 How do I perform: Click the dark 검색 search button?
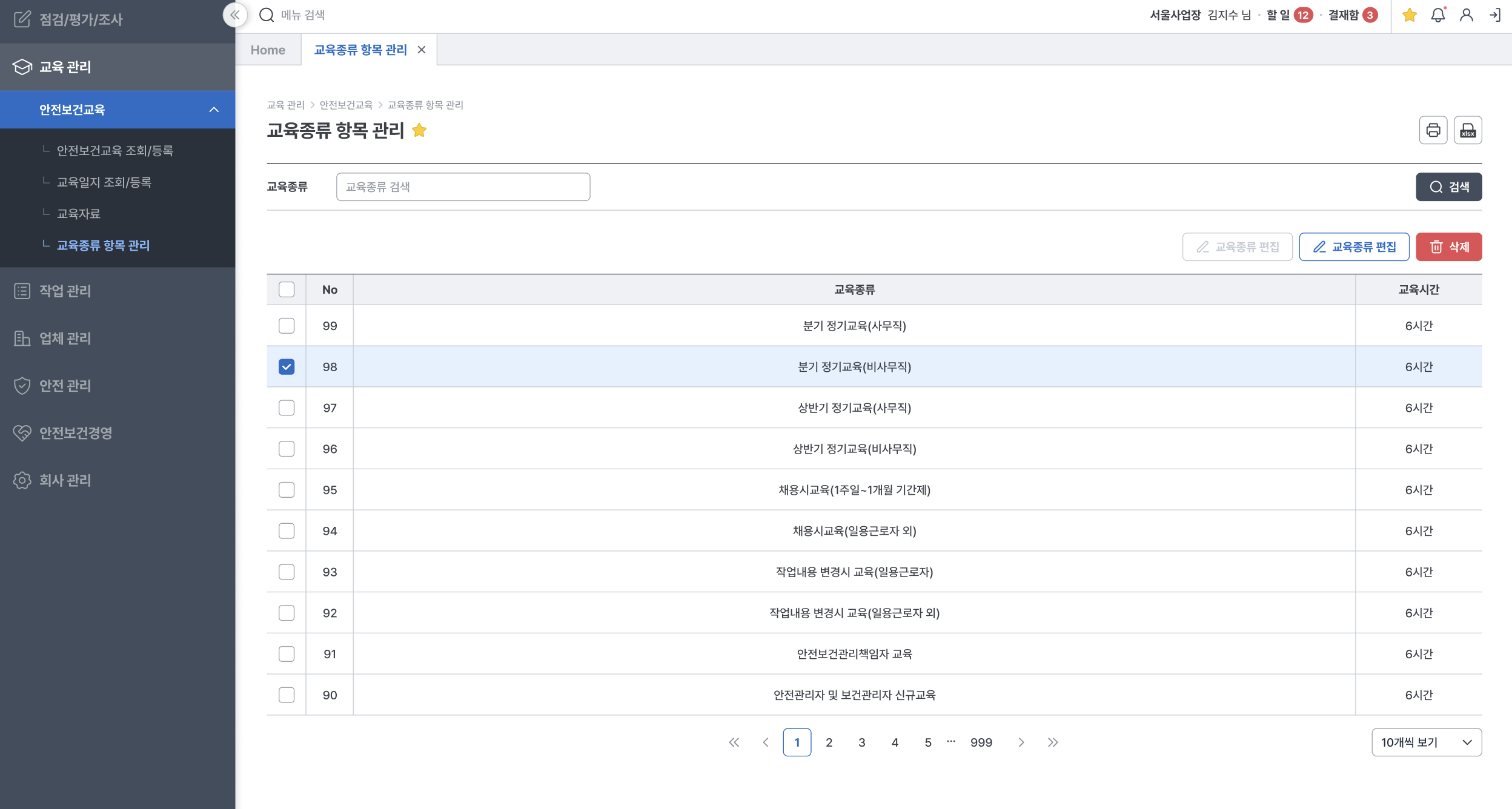1448,187
